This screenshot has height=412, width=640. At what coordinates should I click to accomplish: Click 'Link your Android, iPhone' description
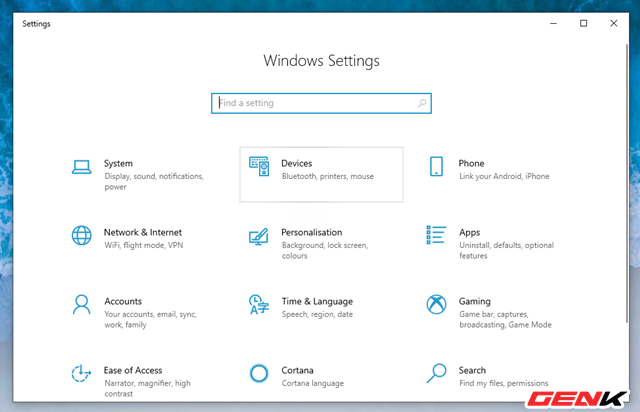point(504,176)
